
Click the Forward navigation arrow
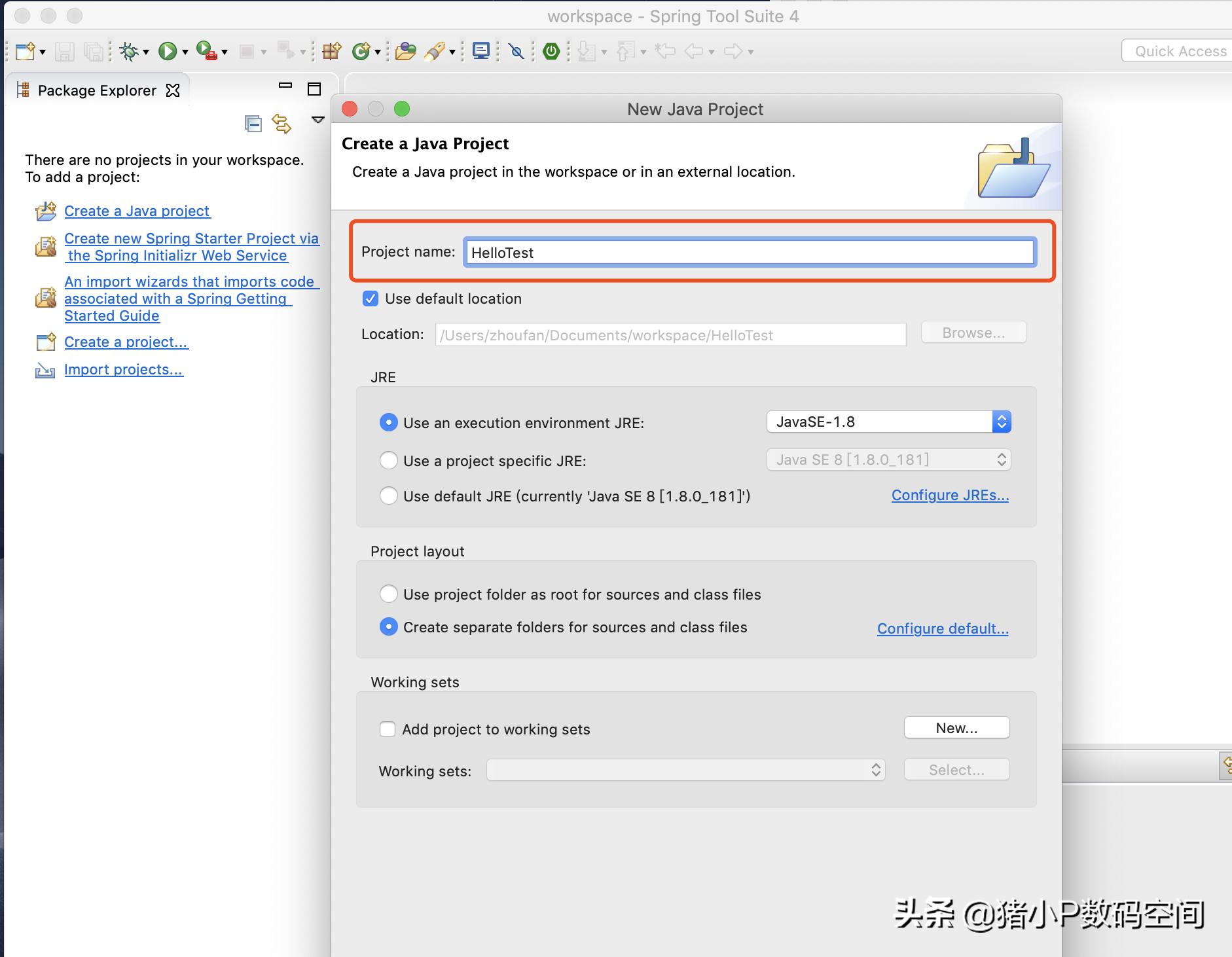pyautogui.click(x=733, y=51)
